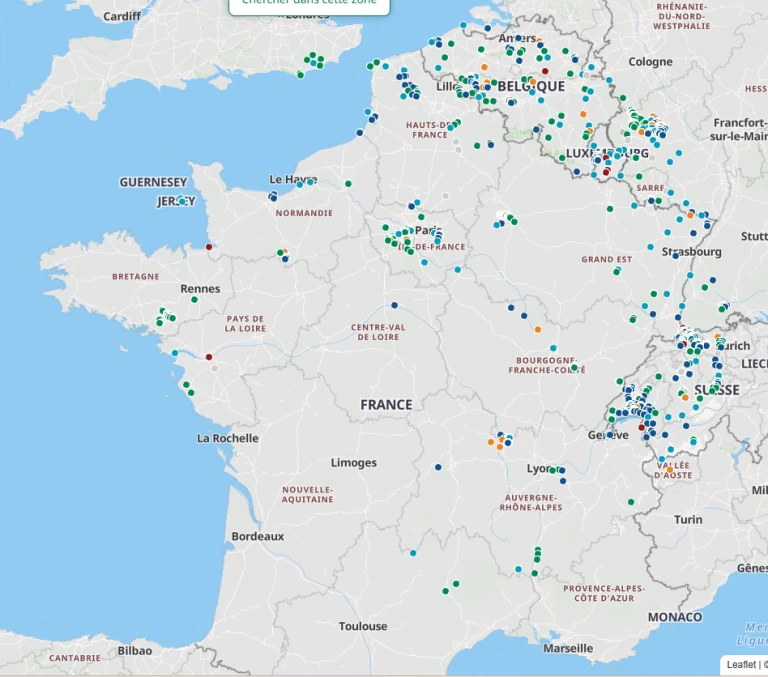The image size is (768, 677).
Task: Click the Bordeaux city label
Action: [258, 536]
